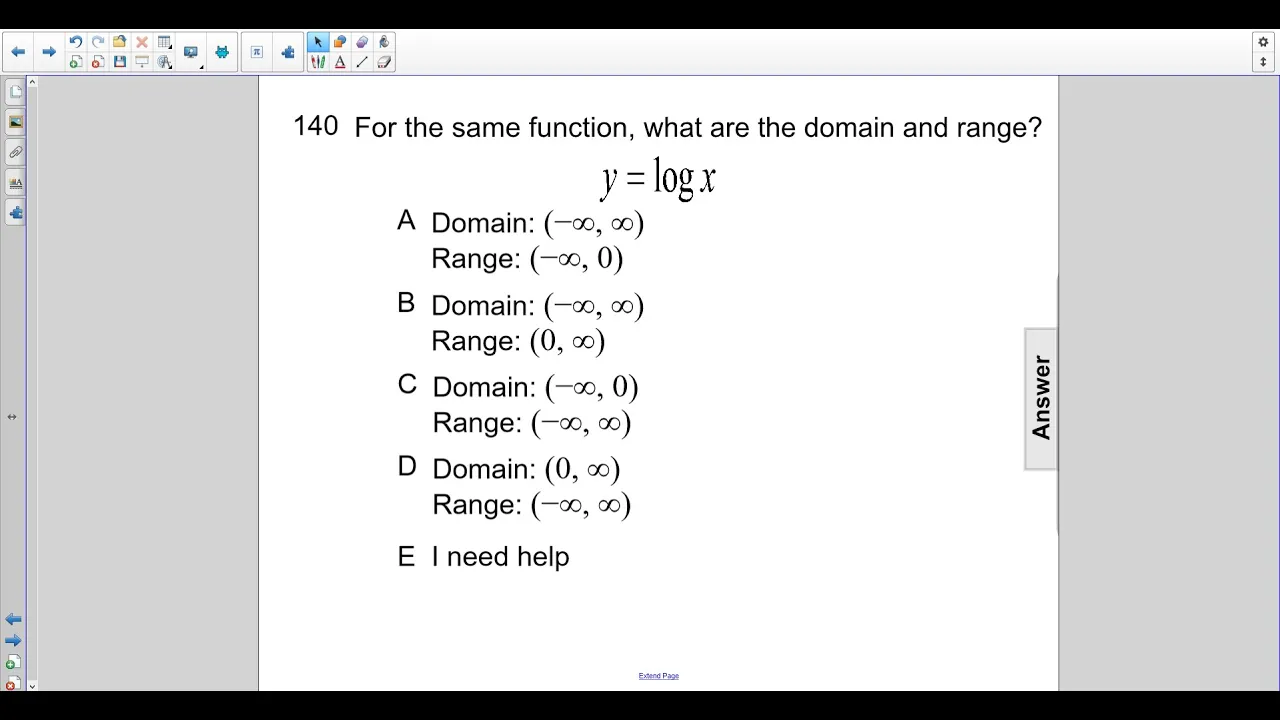
Task: Select answer choice C
Action: coord(407,385)
